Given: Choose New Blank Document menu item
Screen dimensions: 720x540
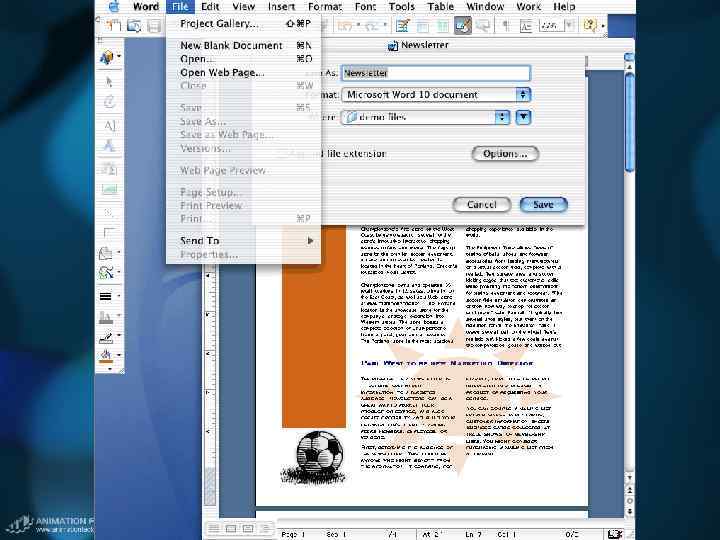Looking at the screenshot, I should pyautogui.click(x=243, y=45).
